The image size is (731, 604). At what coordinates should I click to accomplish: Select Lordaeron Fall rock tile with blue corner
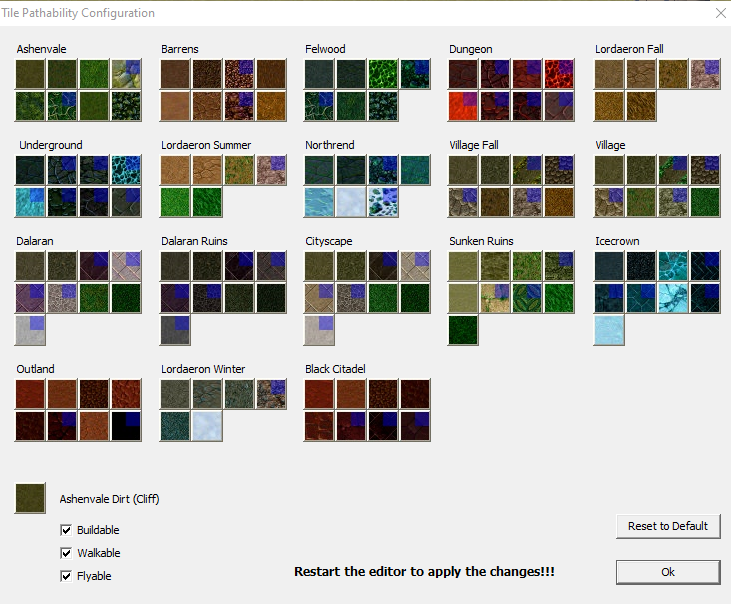[705, 74]
